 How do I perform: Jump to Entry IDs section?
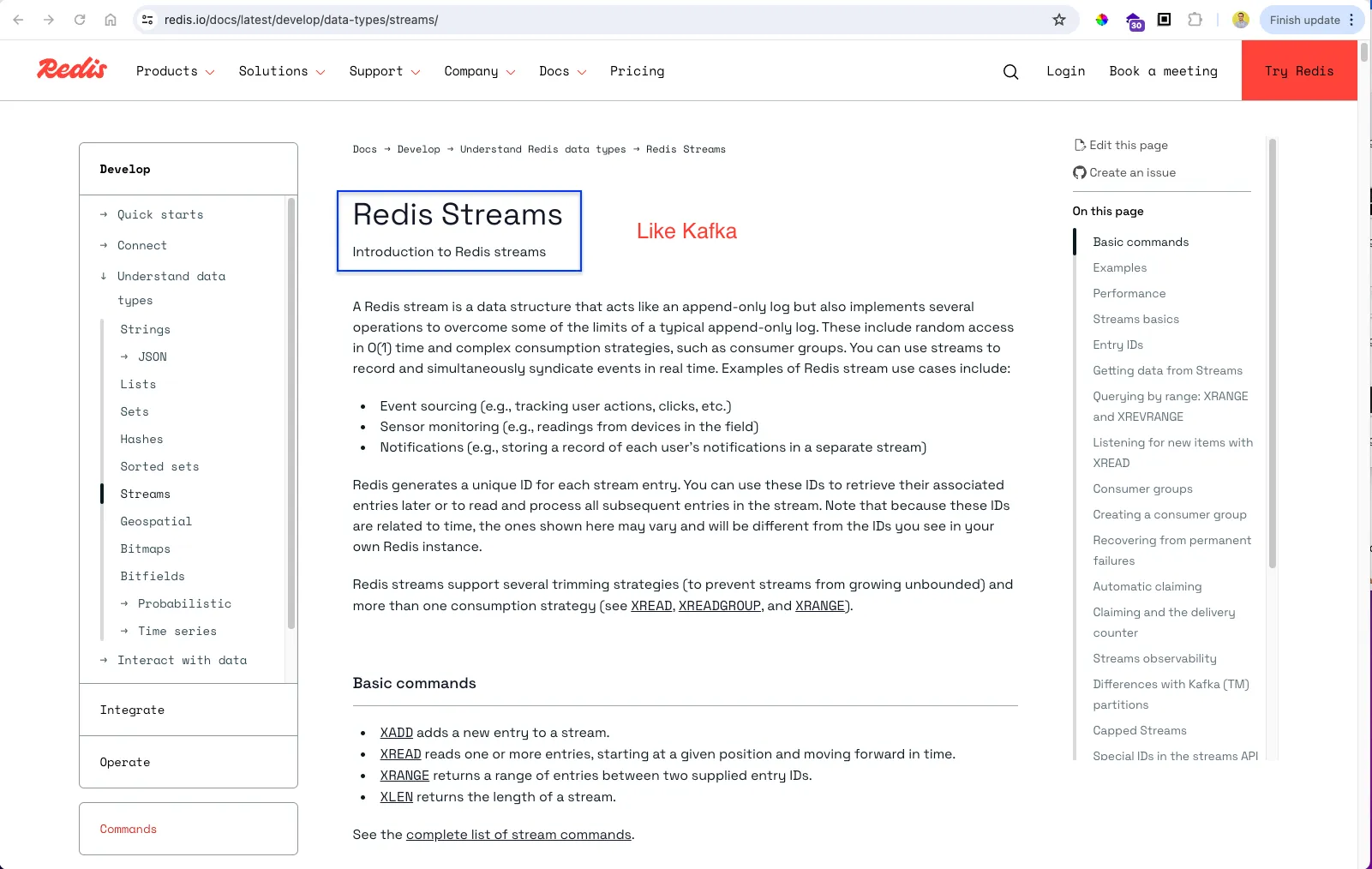coord(1117,345)
